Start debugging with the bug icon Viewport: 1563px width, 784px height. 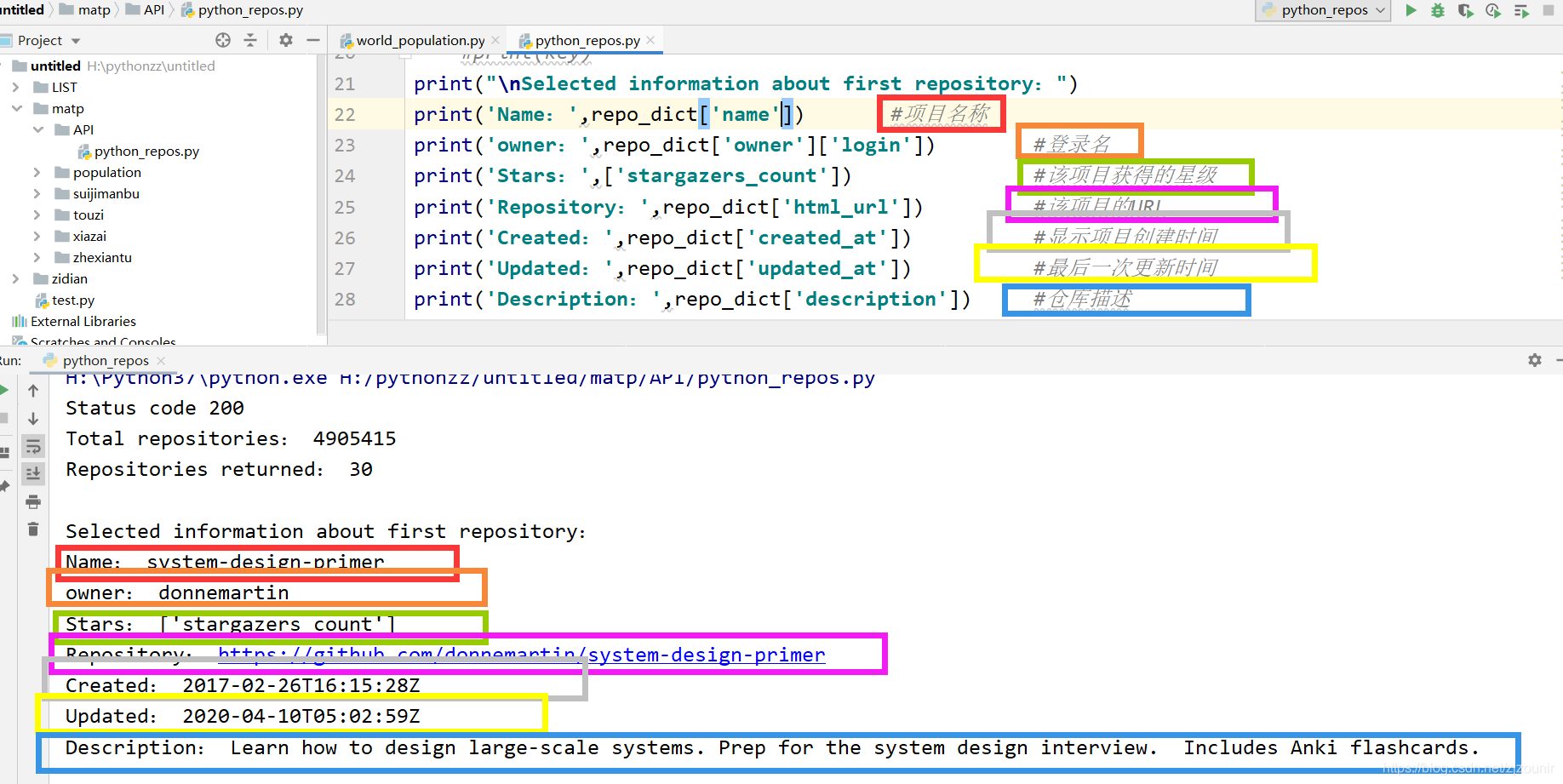[1437, 10]
